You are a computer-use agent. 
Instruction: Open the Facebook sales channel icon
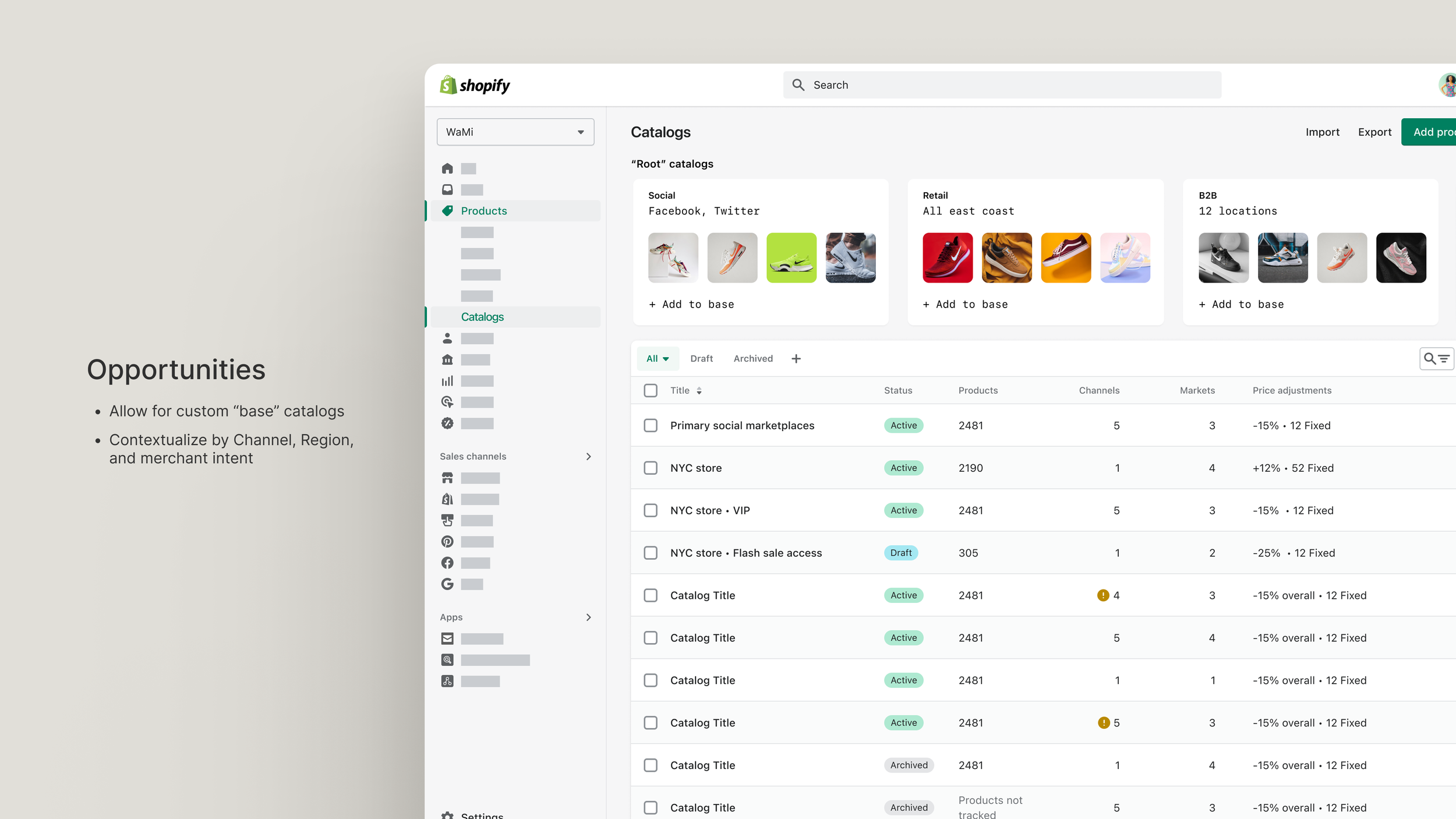[447, 563]
